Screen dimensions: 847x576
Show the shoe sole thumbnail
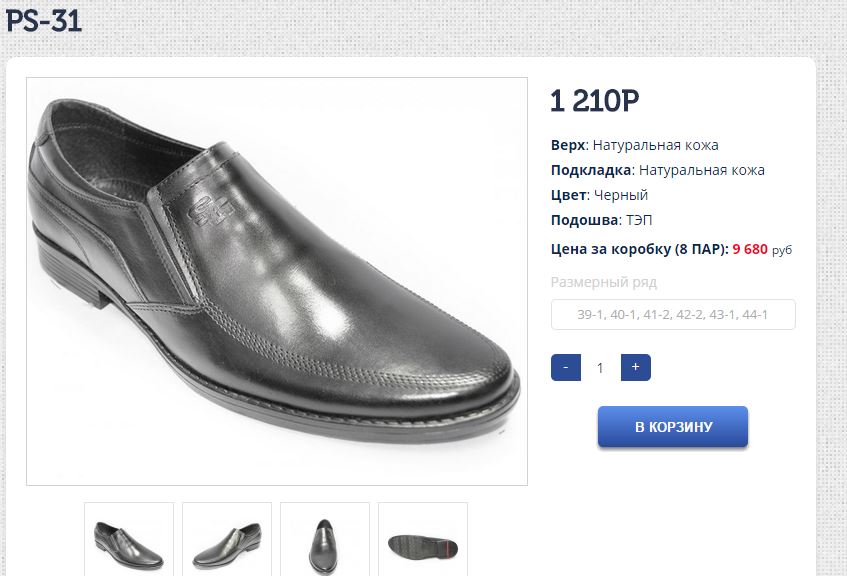(x=423, y=541)
